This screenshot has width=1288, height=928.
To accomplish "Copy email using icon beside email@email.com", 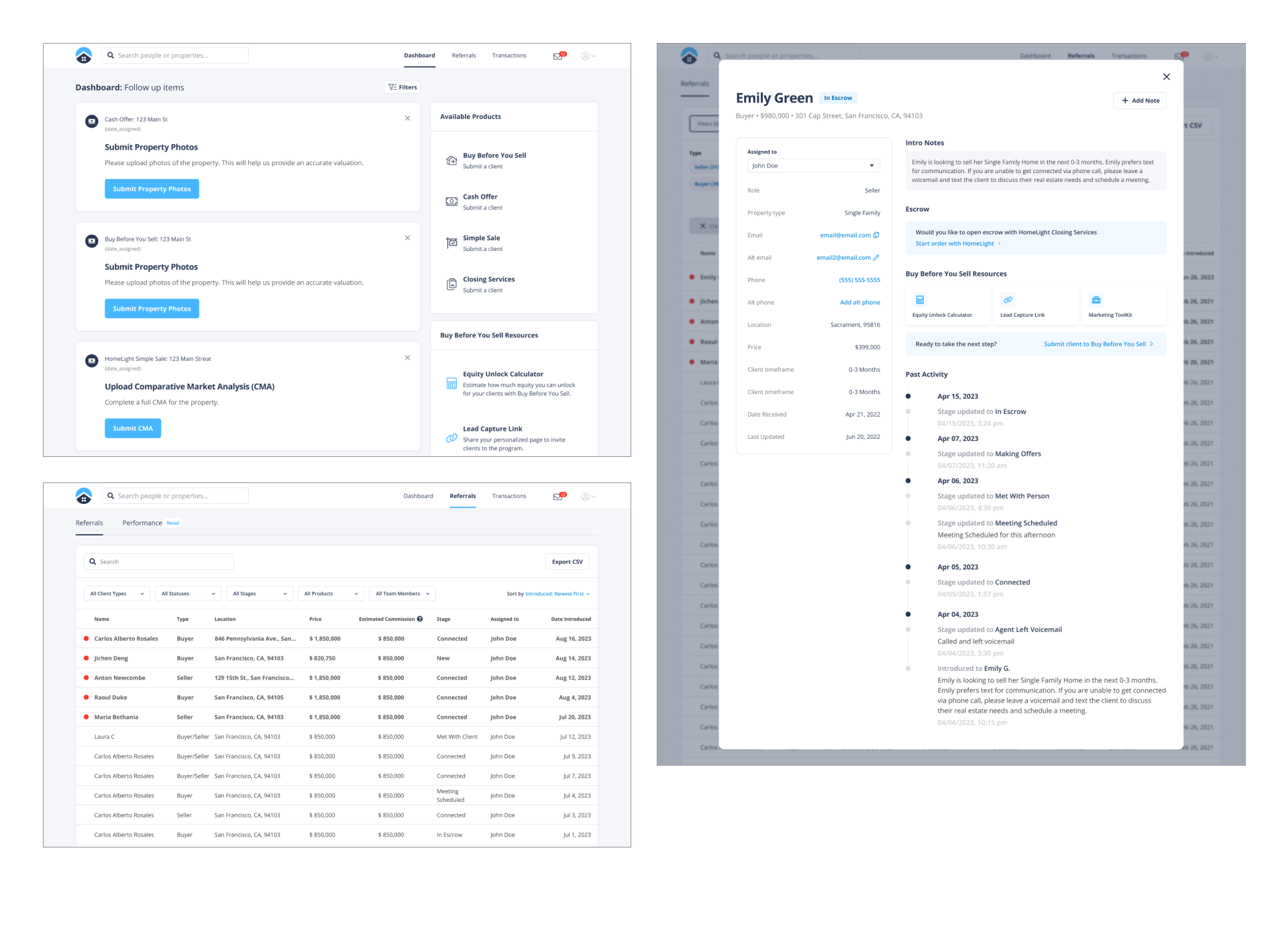I will pos(876,236).
